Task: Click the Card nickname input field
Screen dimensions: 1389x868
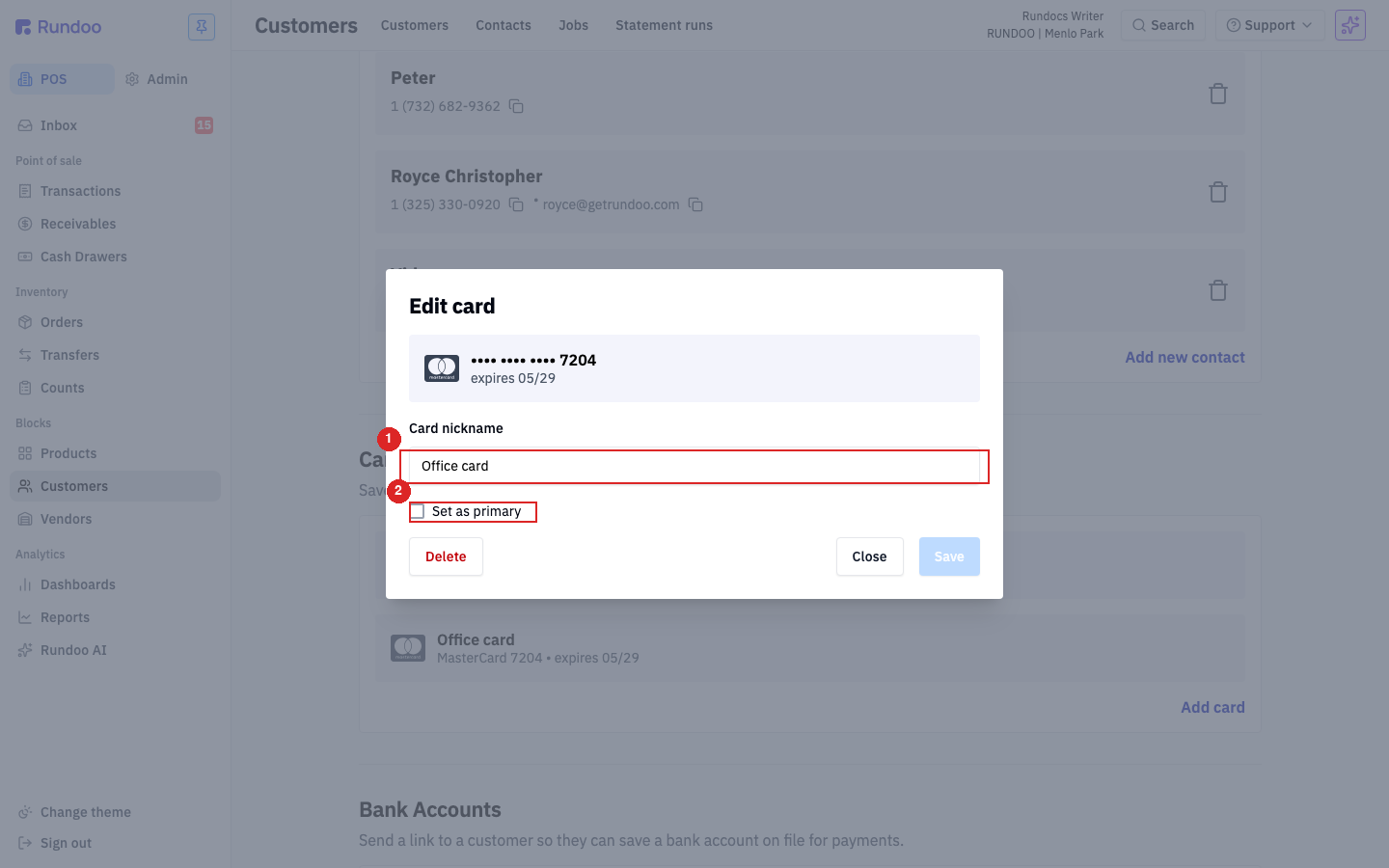Action: click(x=694, y=466)
